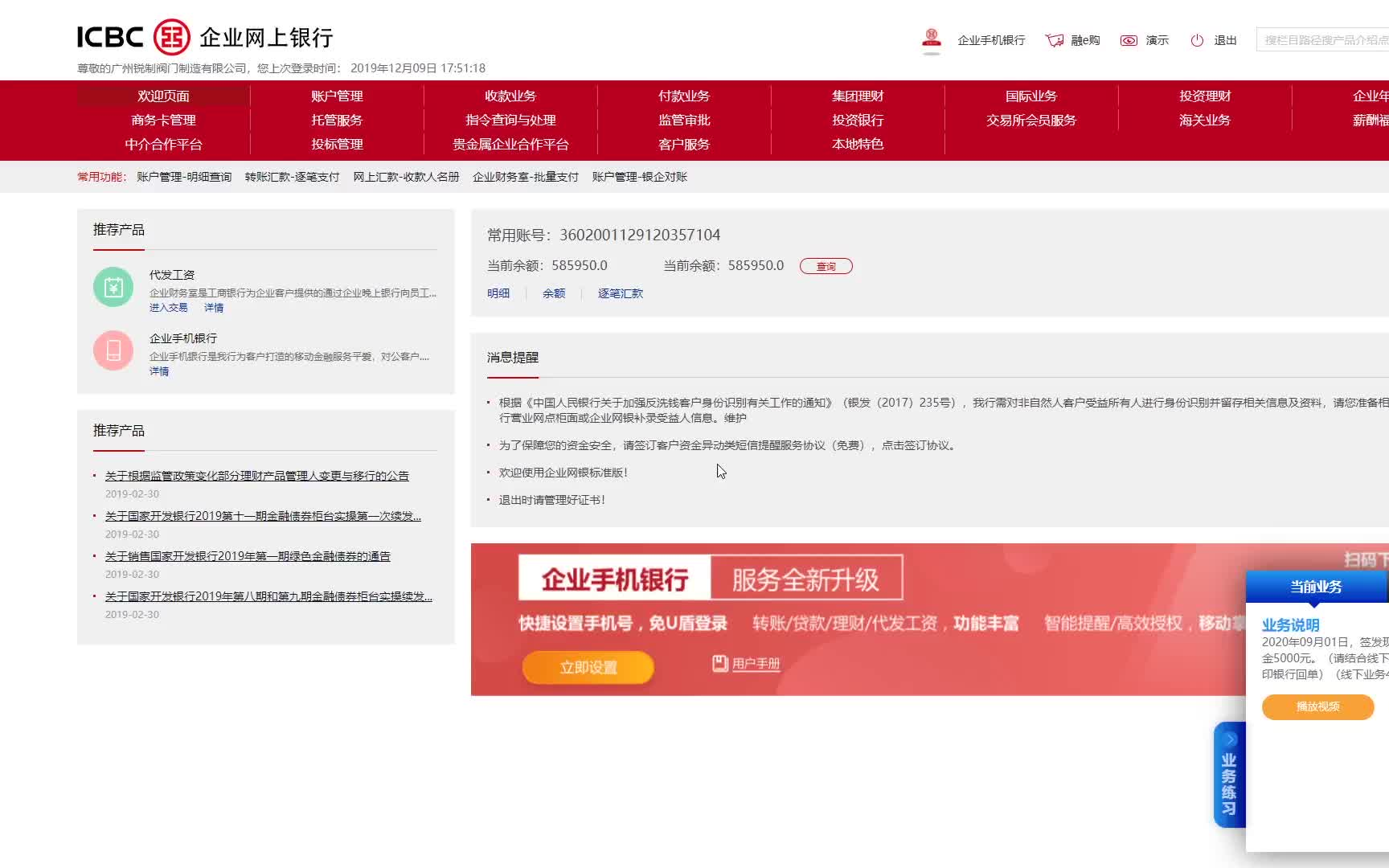This screenshot has width=1389, height=868.
Task: Open the 监管审批 menu
Action: tap(684, 120)
